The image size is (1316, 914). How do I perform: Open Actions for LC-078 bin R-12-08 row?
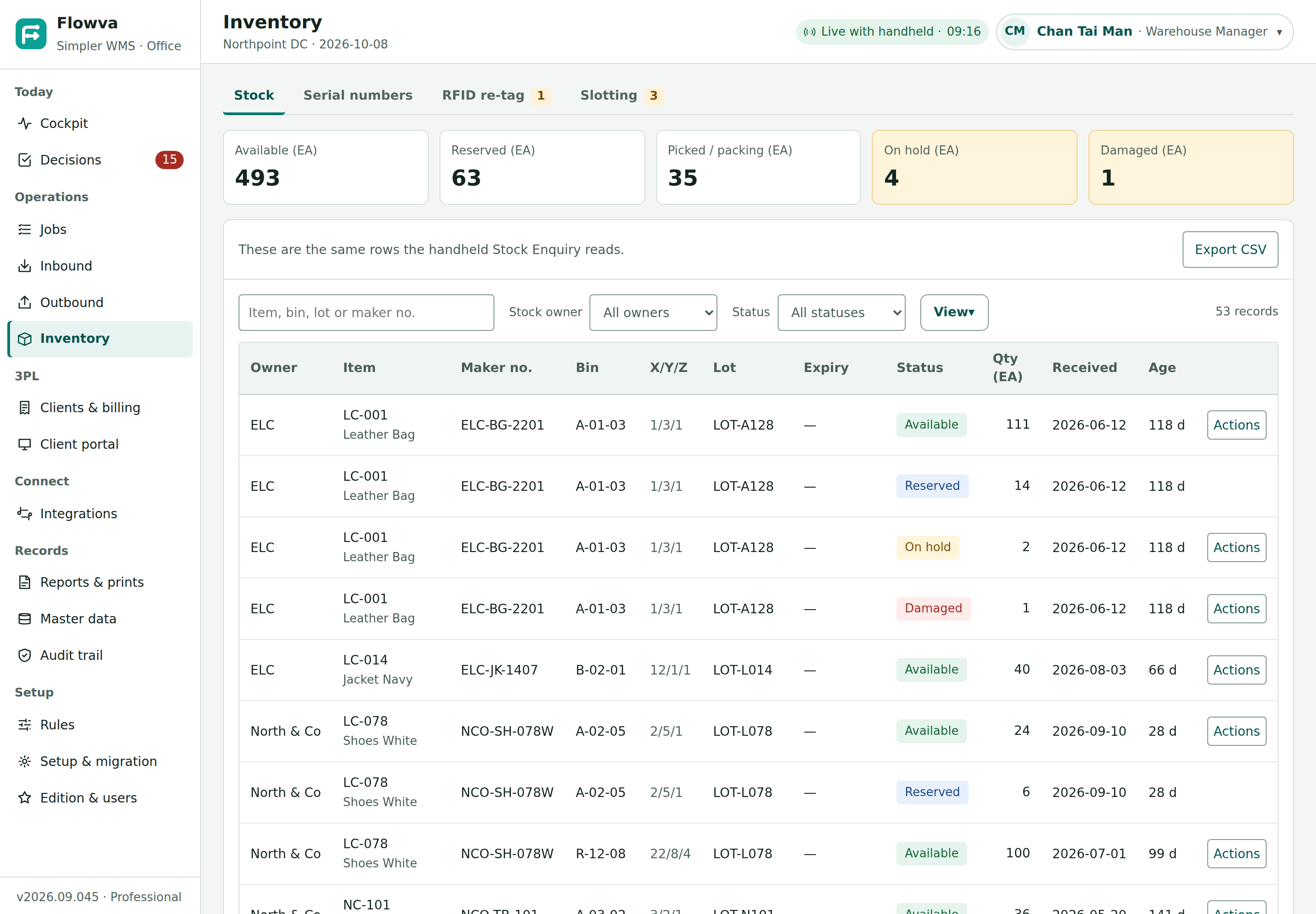[1236, 854]
